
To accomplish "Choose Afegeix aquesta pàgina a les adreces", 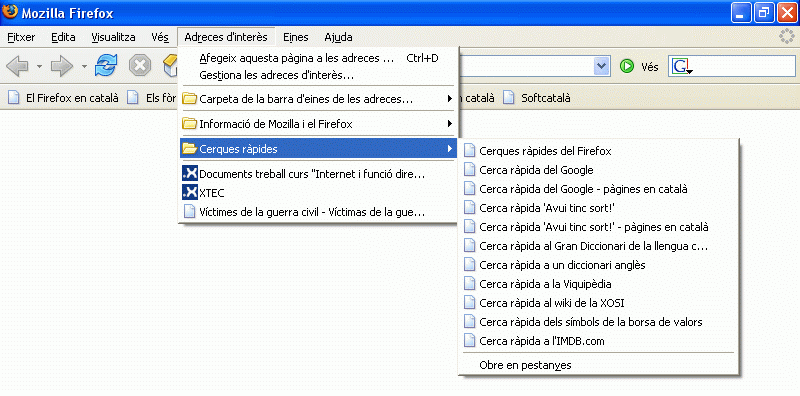I will (x=318, y=58).
